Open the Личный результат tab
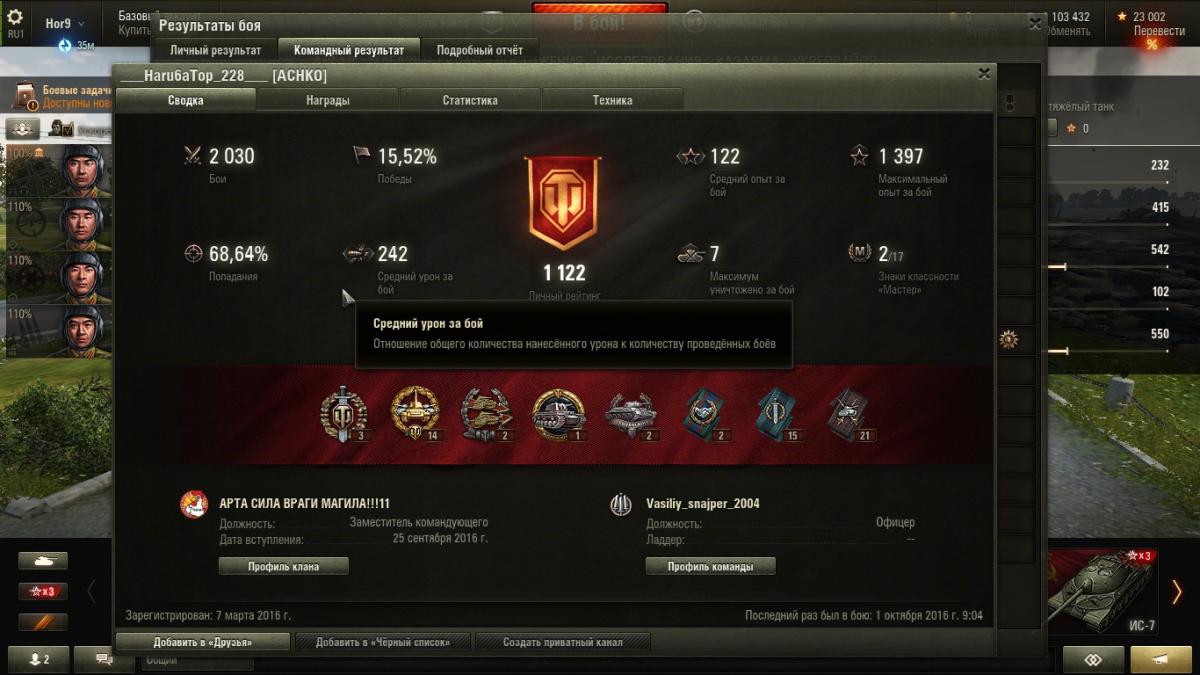1200x675 pixels. click(x=215, y=50)
